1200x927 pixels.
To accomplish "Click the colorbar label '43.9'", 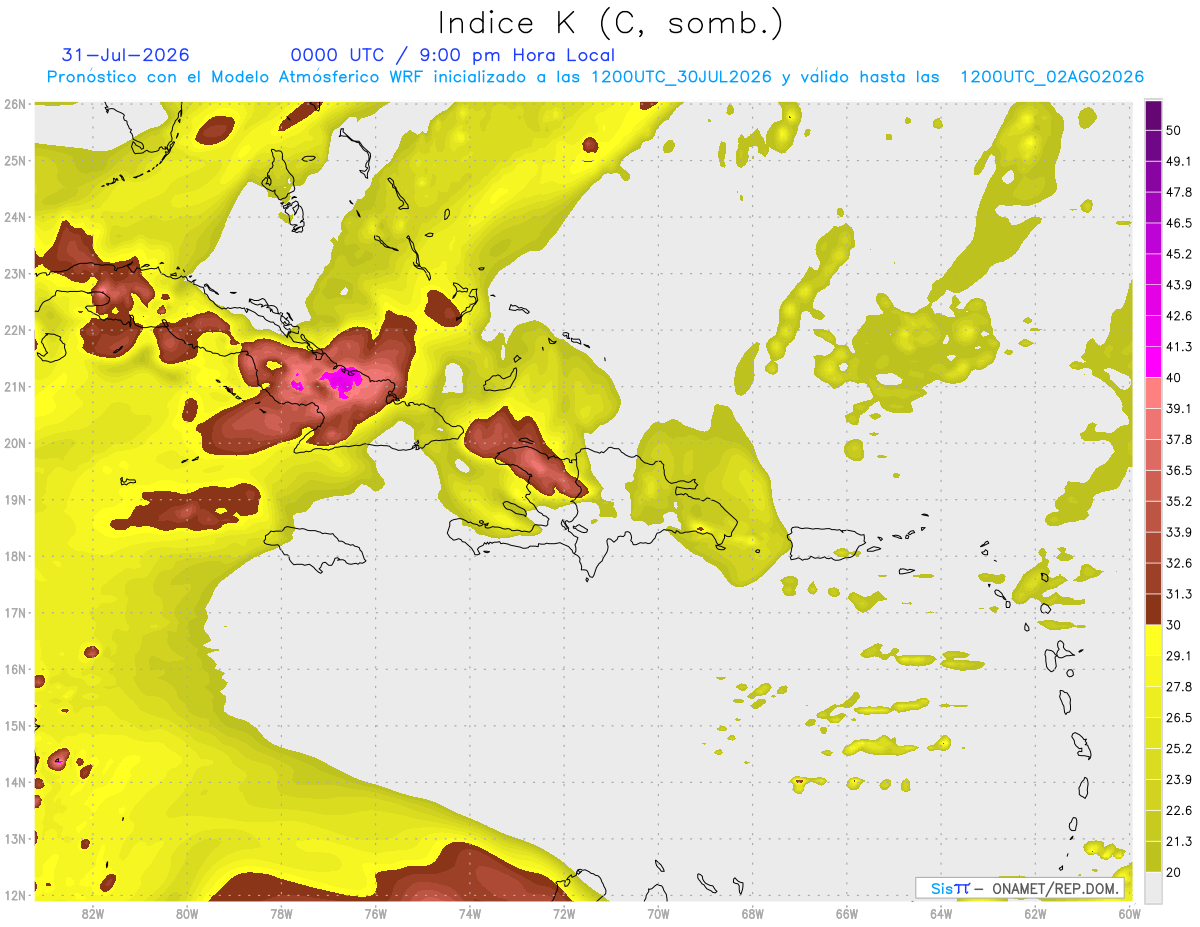I will [1178, 285].
